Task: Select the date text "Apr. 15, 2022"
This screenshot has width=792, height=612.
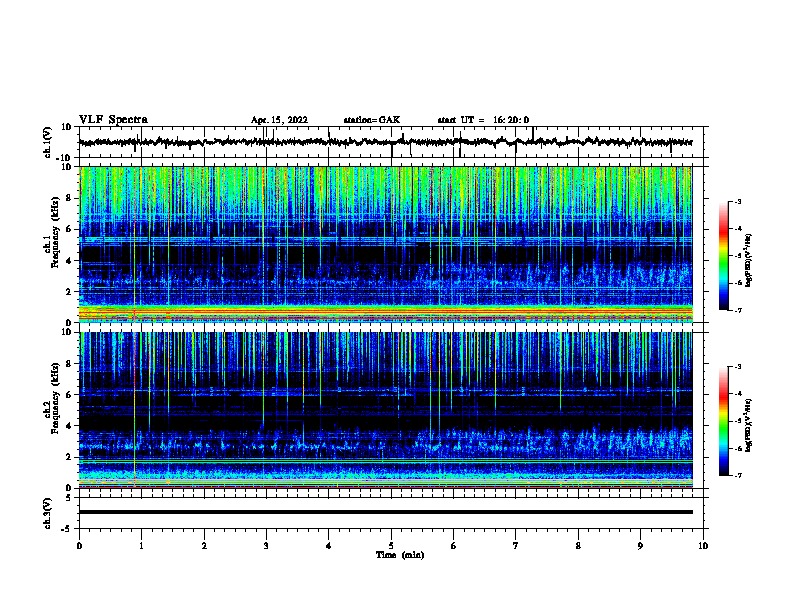Action: point(279,120)
